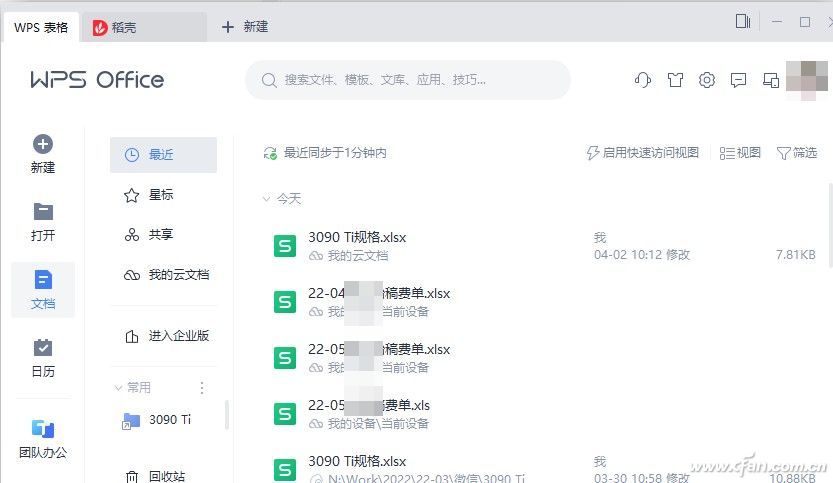Screen dimensions: 833x483
Task: Click the 新建 plus icon in sidebar
Action: click(42, 145)
